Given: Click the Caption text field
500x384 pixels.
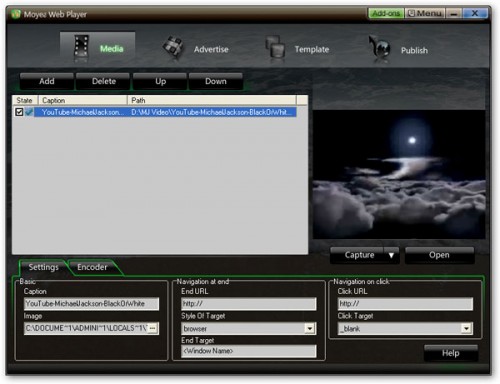Looking at the screenshot, I should point(91,304).
